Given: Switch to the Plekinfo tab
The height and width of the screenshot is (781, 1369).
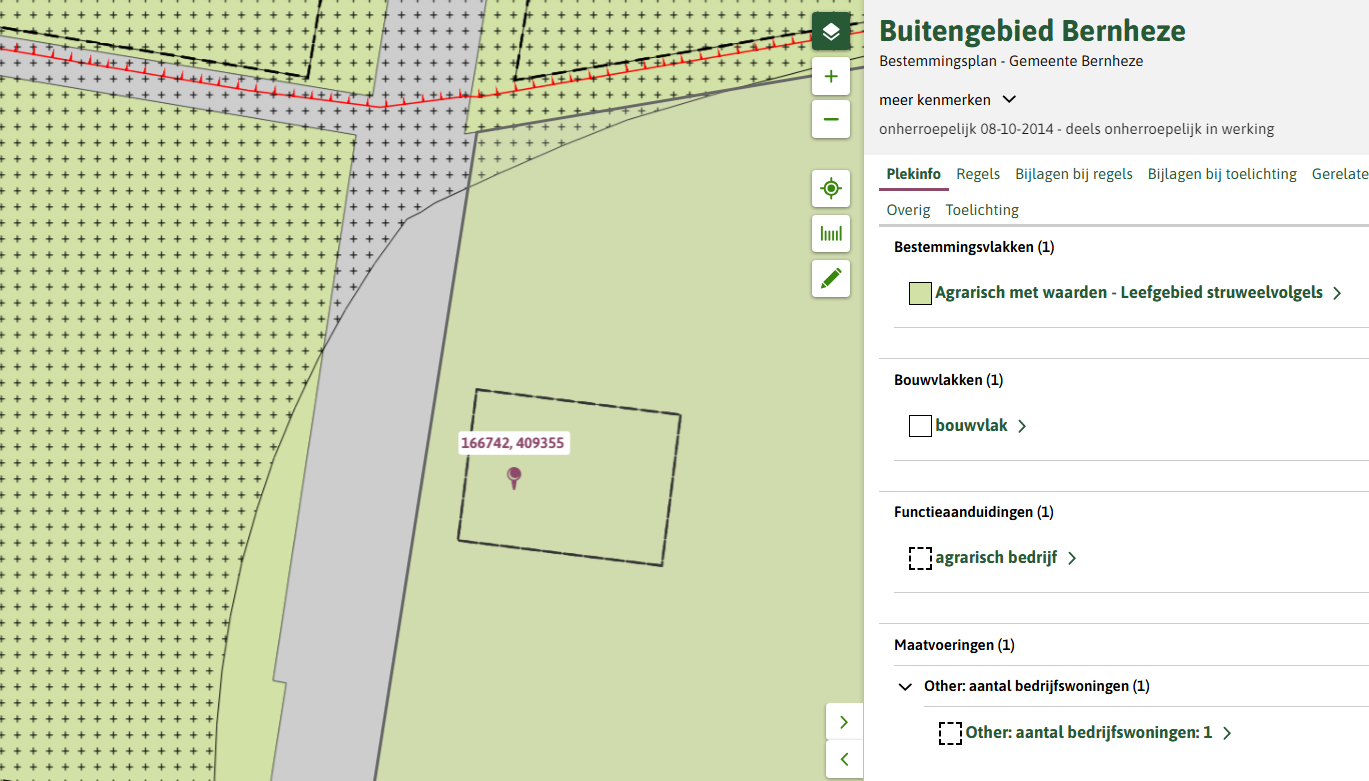Looking at the screenshot, I should [914, 174].
